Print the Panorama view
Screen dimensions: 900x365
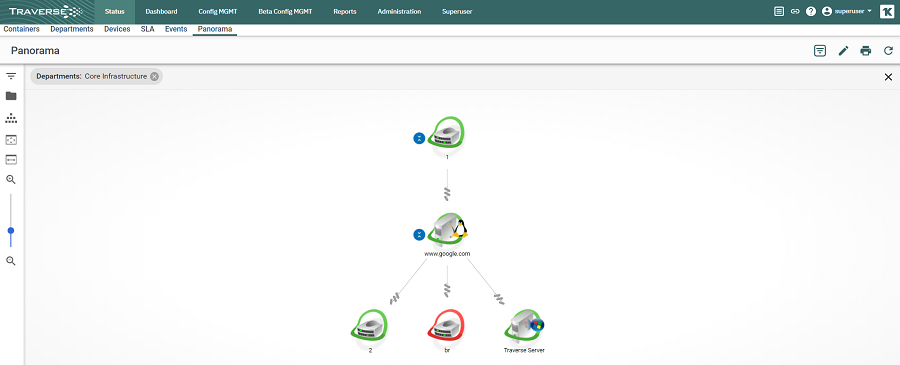pyautogui.click(x=866, y=51)
